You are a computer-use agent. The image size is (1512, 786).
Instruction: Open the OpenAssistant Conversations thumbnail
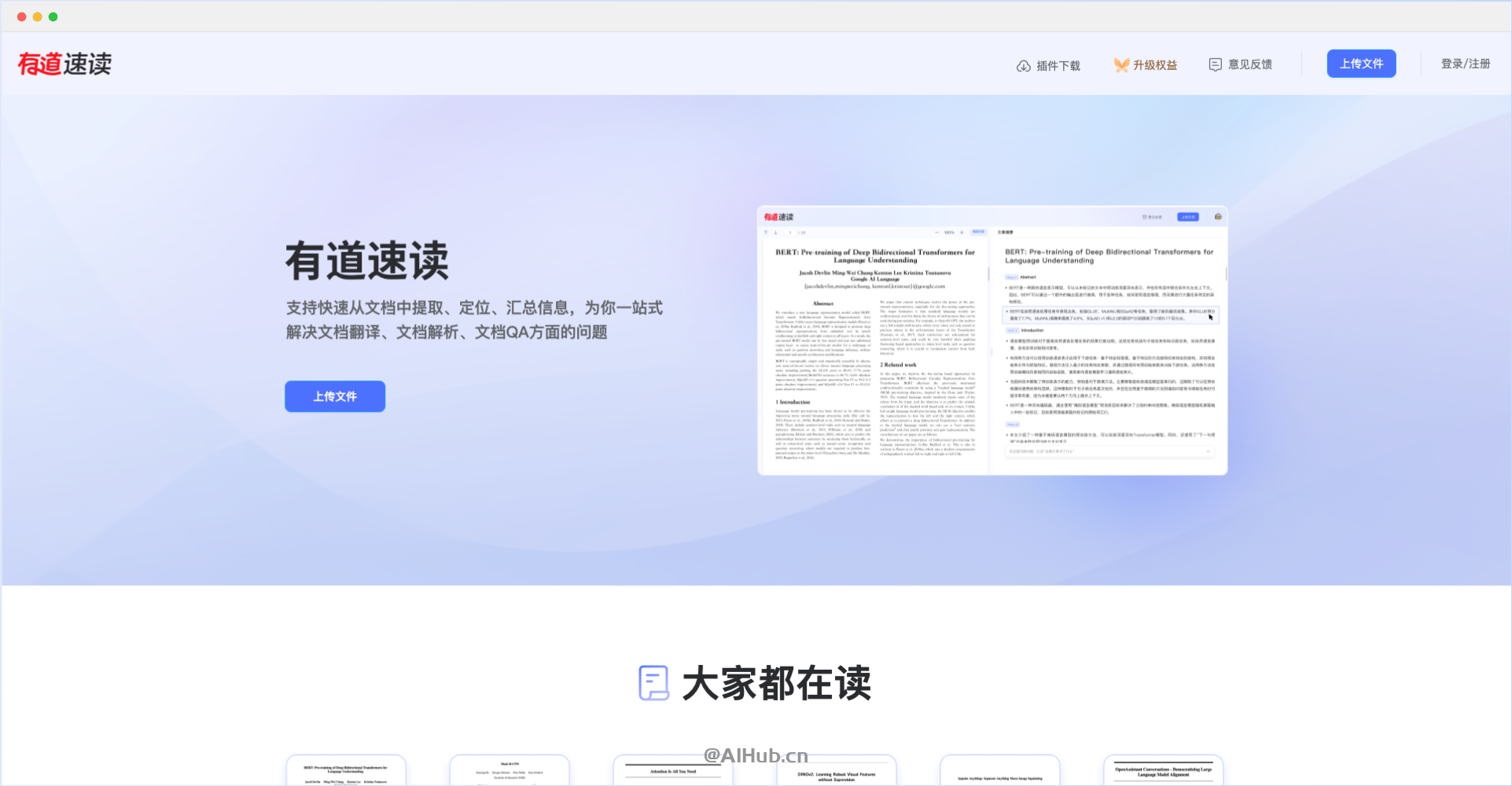(1163, 770)
